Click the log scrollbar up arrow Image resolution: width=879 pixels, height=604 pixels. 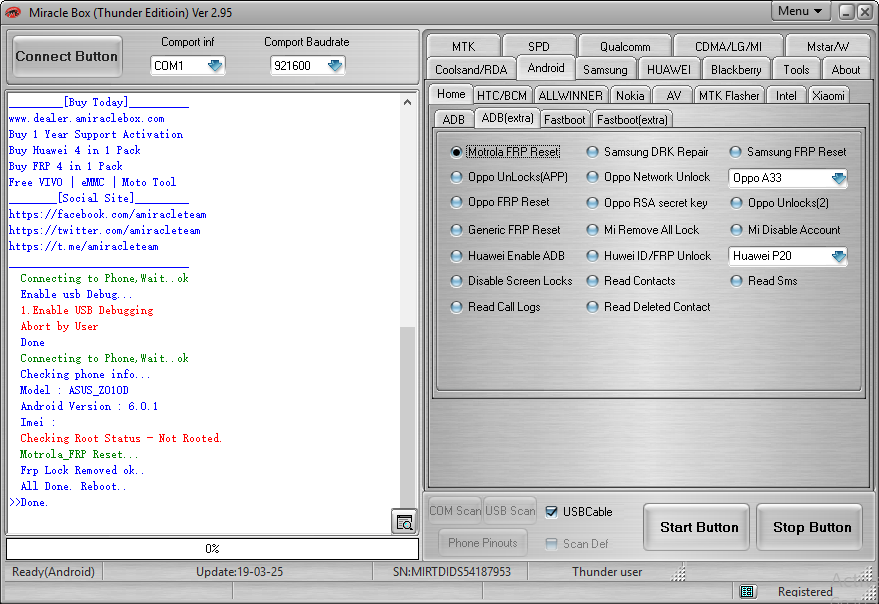click(x=408, y=102)
